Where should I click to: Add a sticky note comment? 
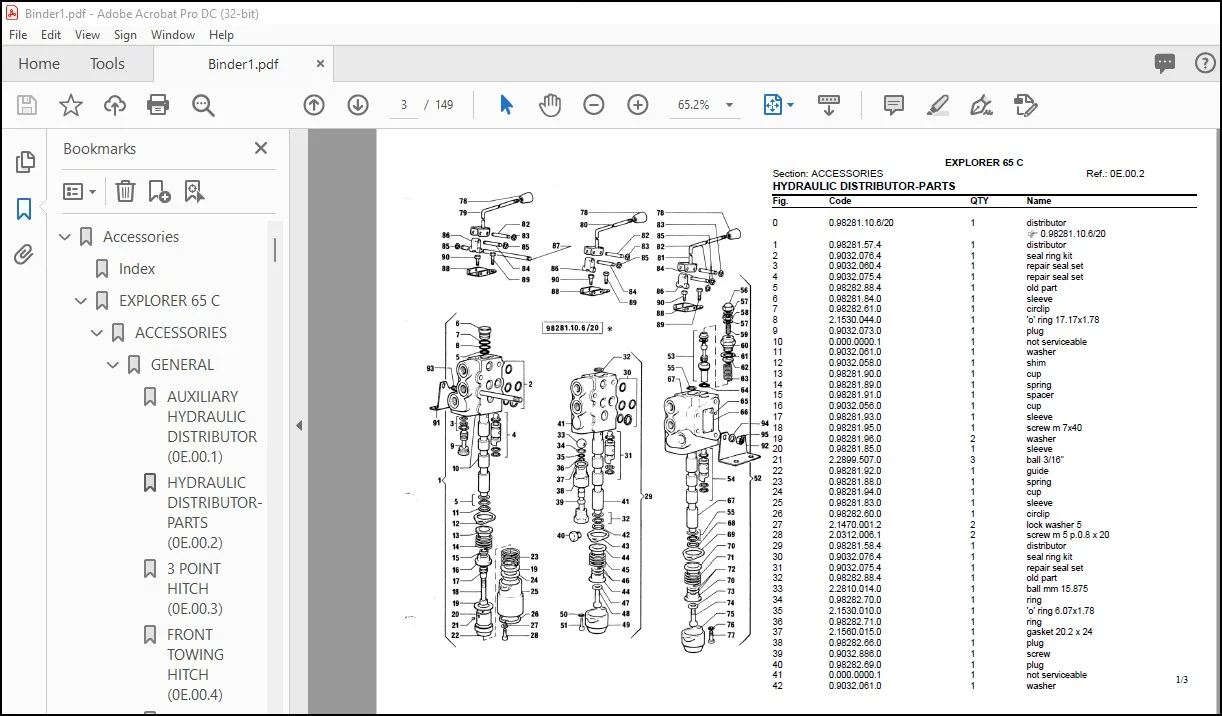894,105
